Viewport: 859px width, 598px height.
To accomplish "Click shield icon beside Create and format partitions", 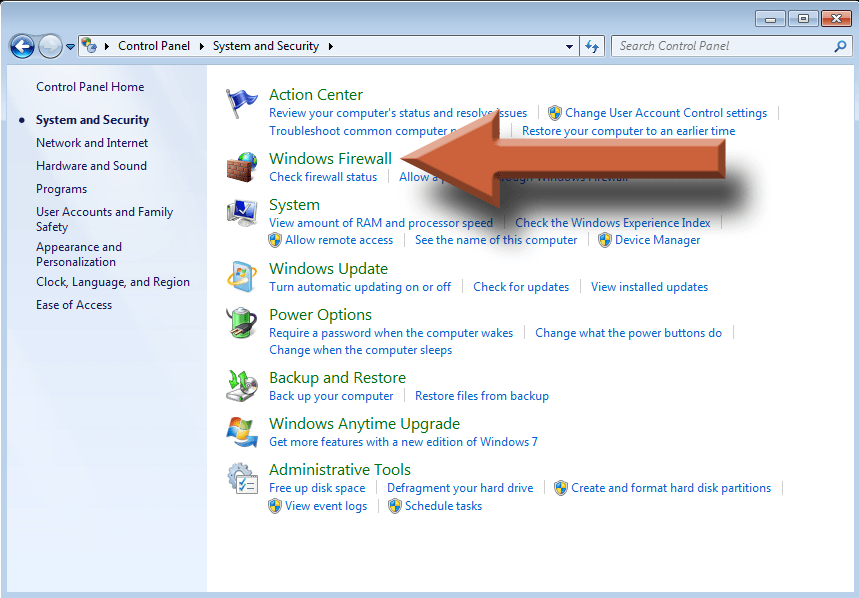I will click(x=561, y=488).
